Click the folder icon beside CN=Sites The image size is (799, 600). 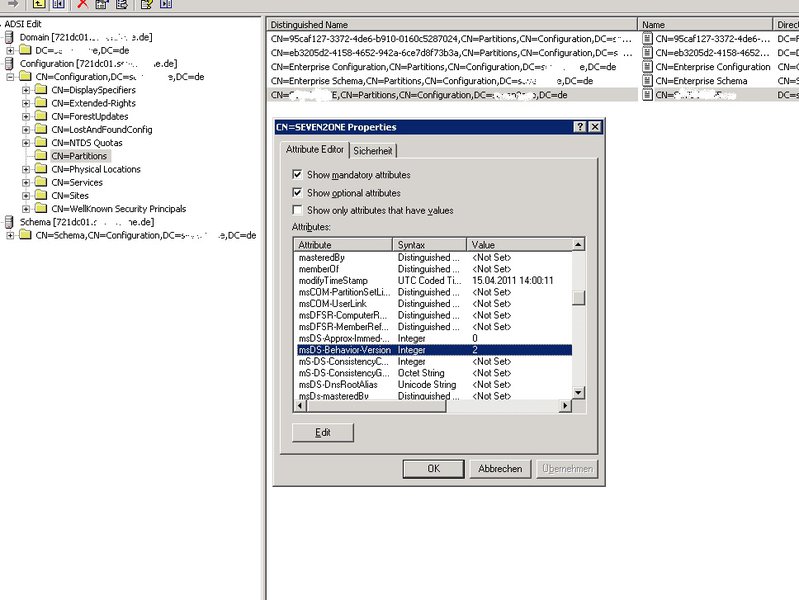tap(41, 195)
